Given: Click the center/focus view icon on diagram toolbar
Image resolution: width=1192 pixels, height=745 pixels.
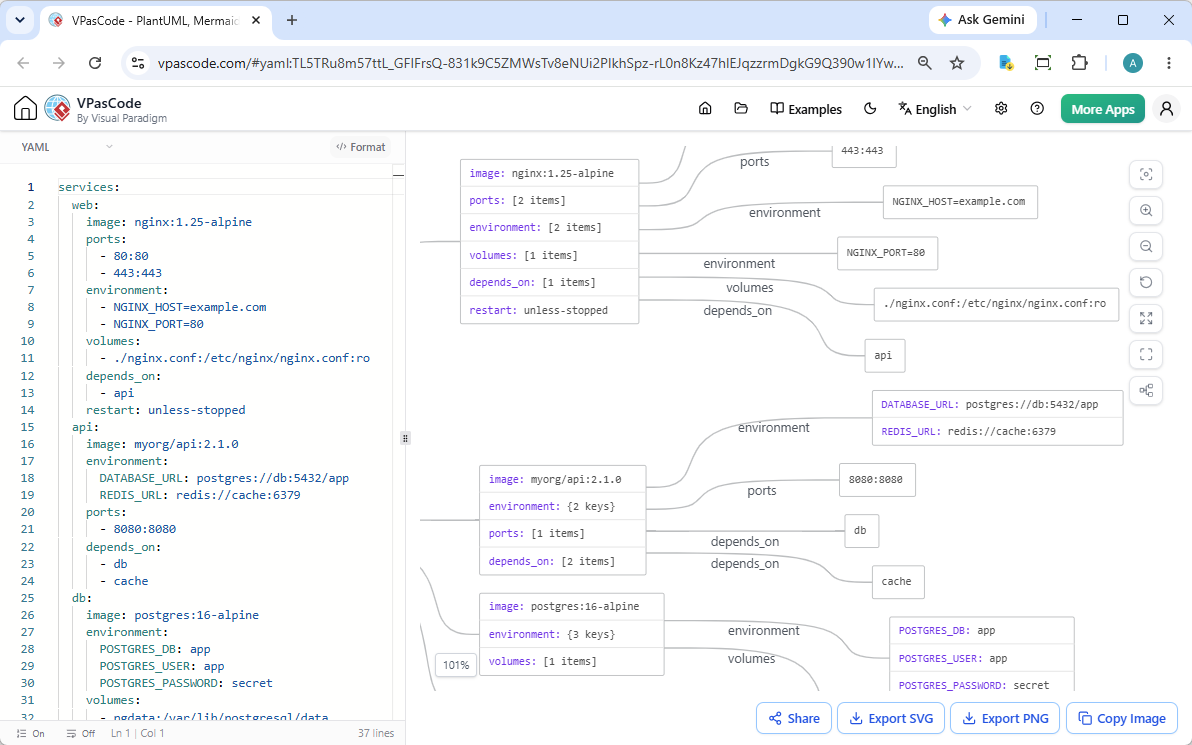Looking at the screenshot, I should pyautogui.click(x=1146, y=175).
